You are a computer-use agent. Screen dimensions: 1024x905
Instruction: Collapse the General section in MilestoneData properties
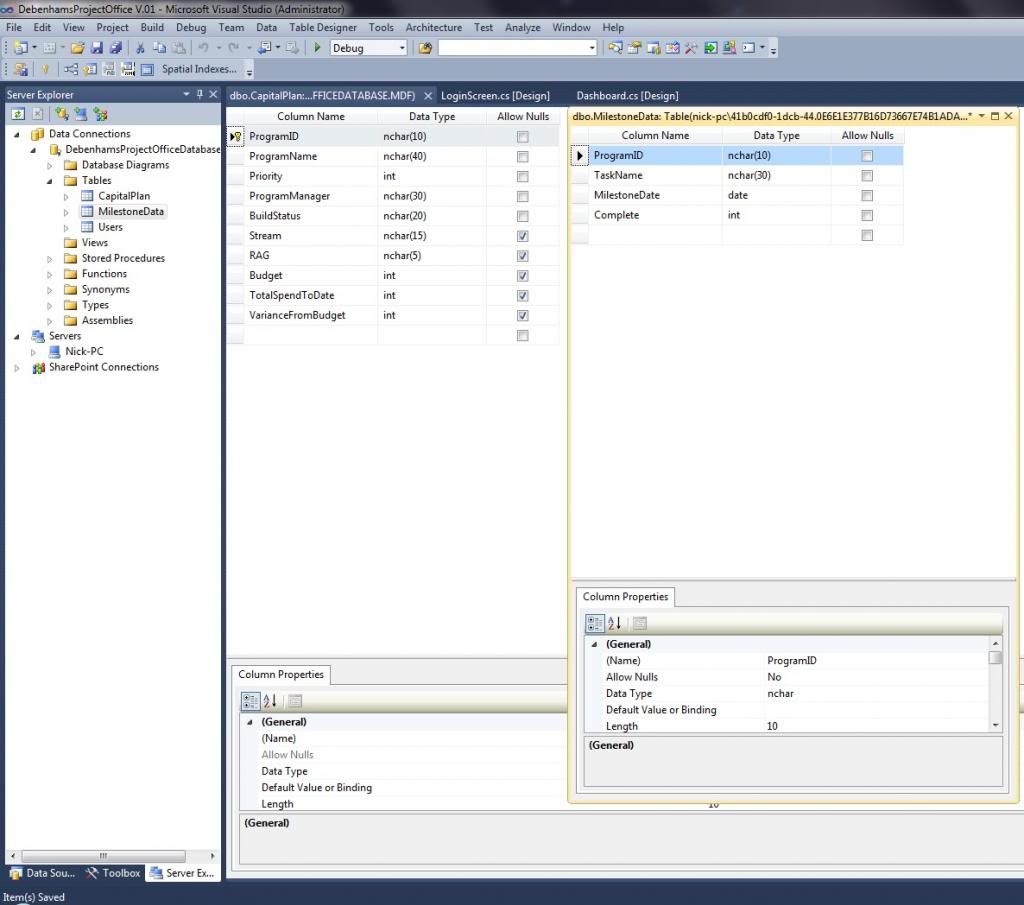click(594, 644)
